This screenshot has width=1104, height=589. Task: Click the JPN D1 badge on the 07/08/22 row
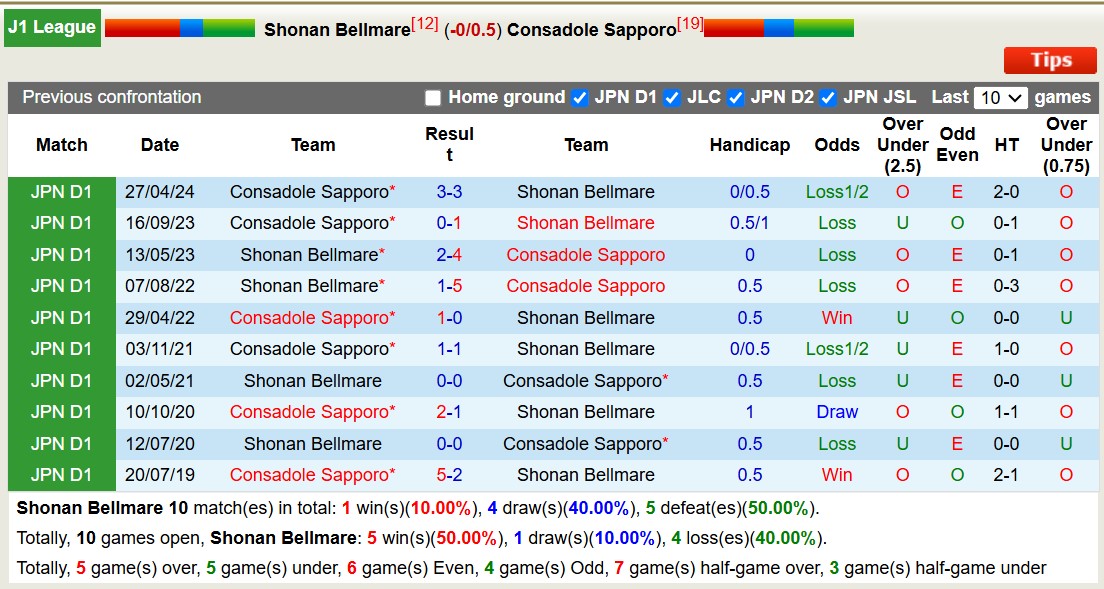61,286
